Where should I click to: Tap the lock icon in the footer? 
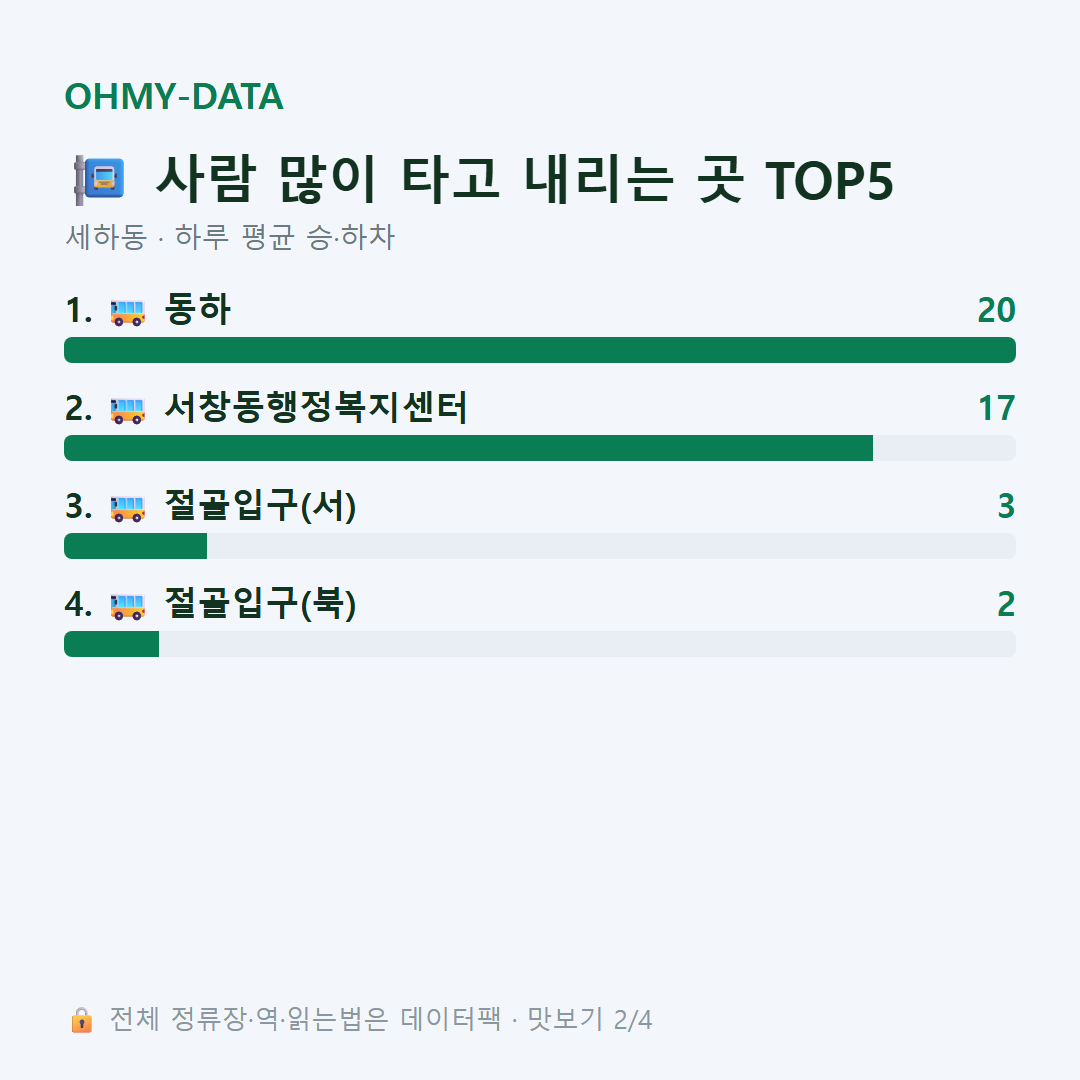[x=81, y=1019]
